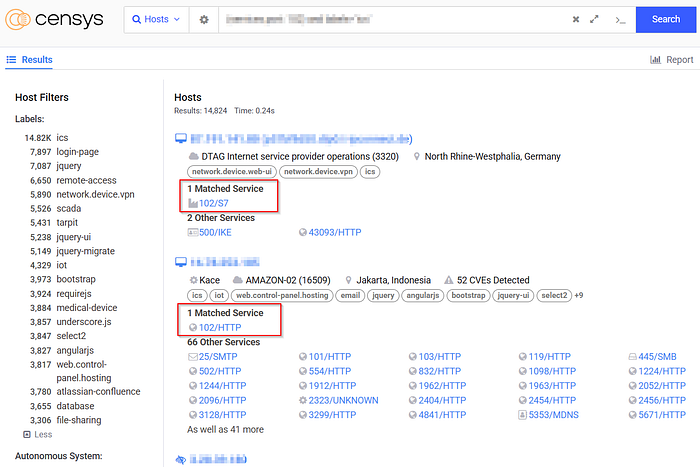Filter by medical-device label
700x467 pixels.
coord(87,308)
